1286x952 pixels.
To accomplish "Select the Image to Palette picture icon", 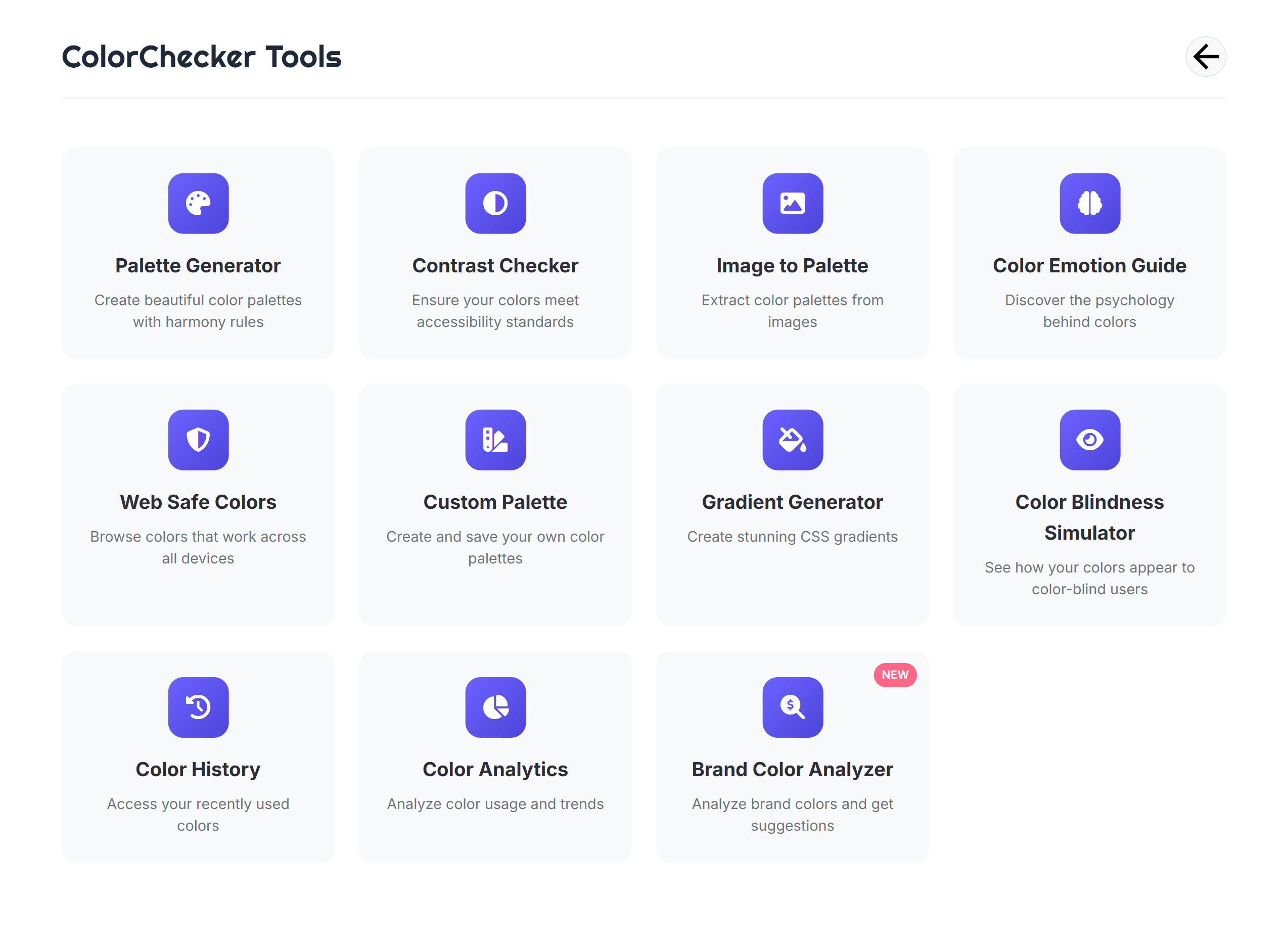I will (x=792, y=204).
